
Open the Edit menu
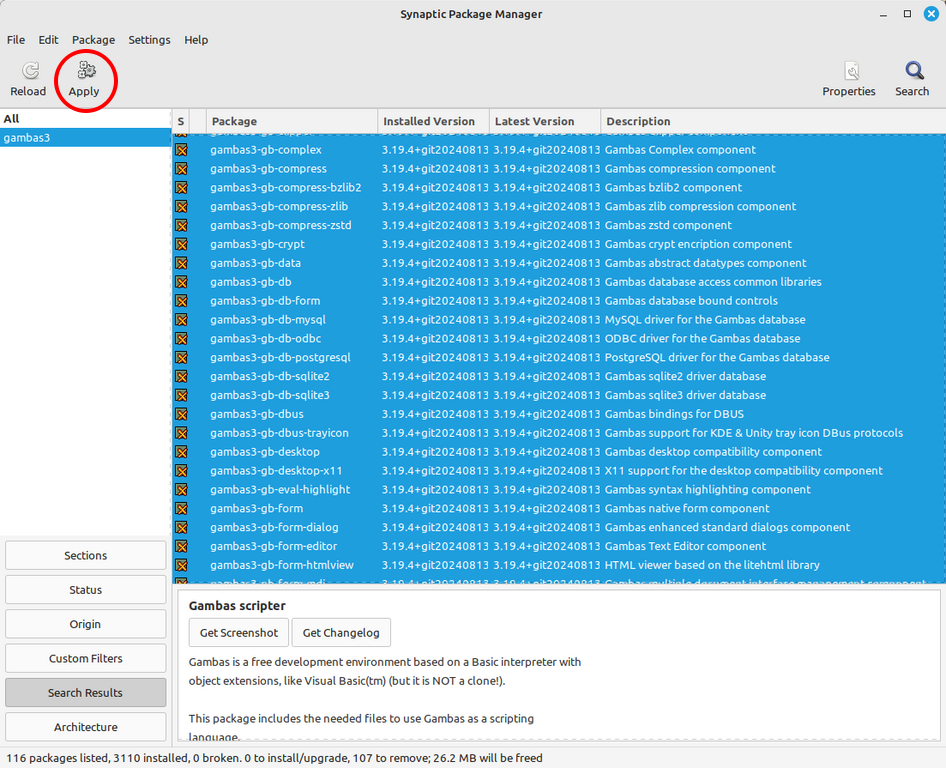(x=48, y=40)
